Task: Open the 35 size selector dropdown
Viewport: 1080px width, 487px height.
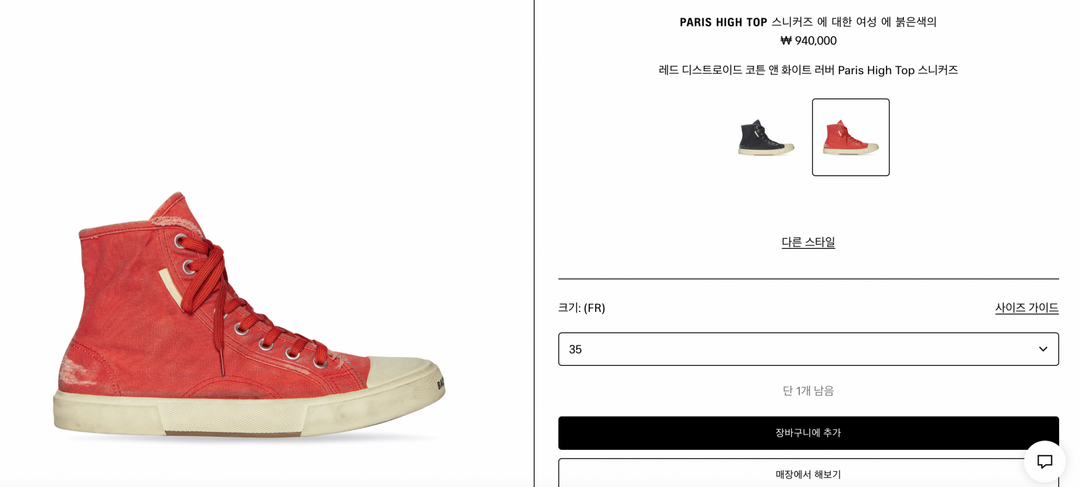Action: click(808, 349)
